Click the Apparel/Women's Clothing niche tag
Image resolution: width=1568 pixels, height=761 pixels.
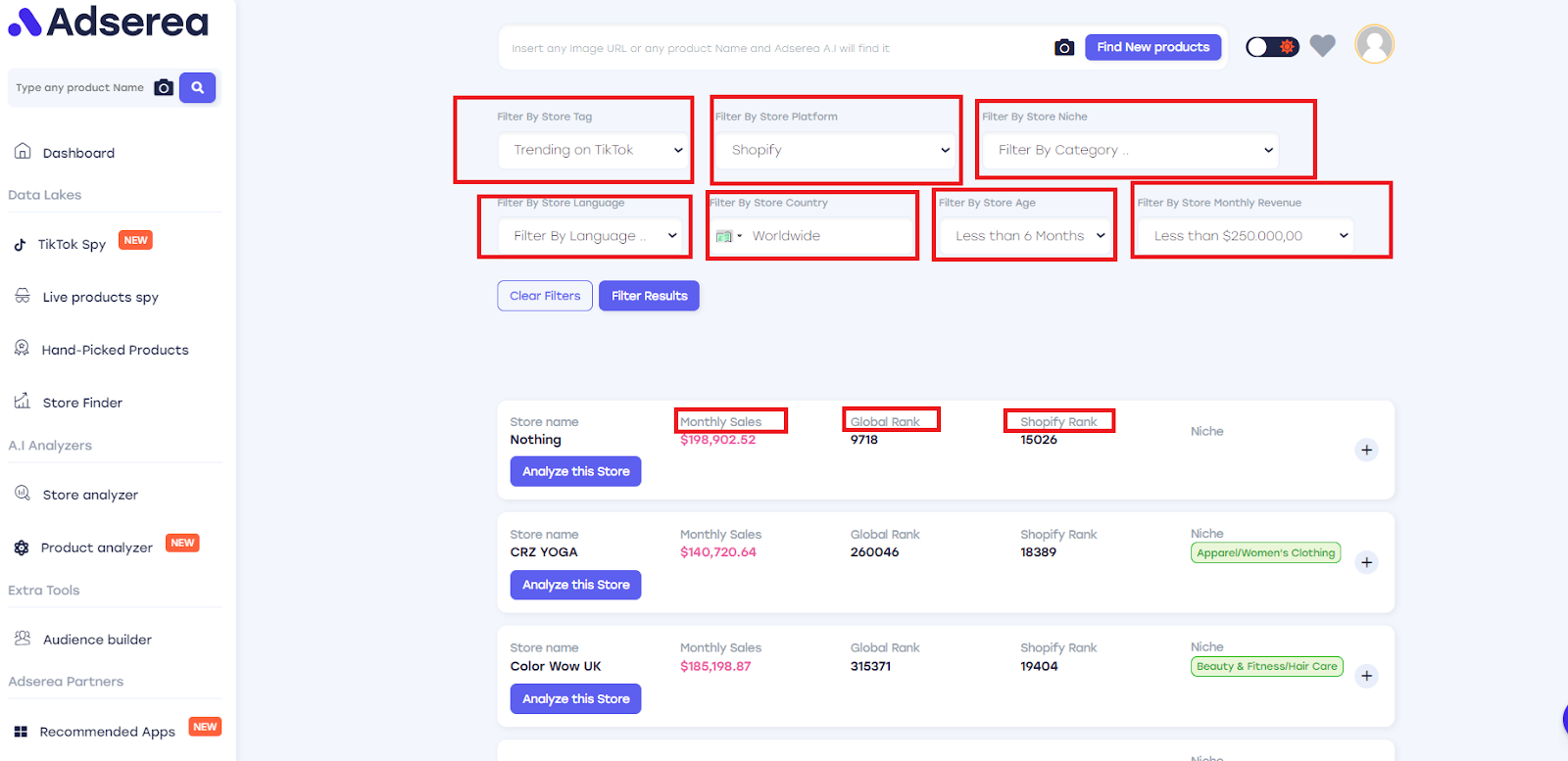(x=1266, y=553)
